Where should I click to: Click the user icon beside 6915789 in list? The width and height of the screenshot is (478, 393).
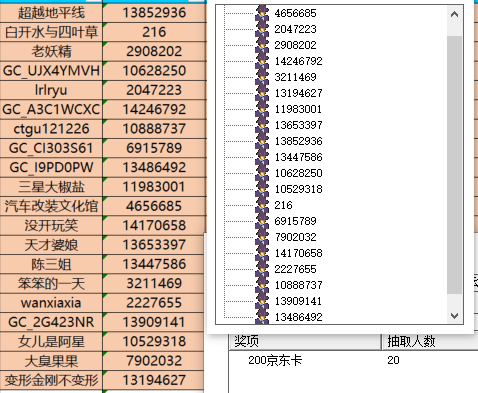(x=262, y=221)
